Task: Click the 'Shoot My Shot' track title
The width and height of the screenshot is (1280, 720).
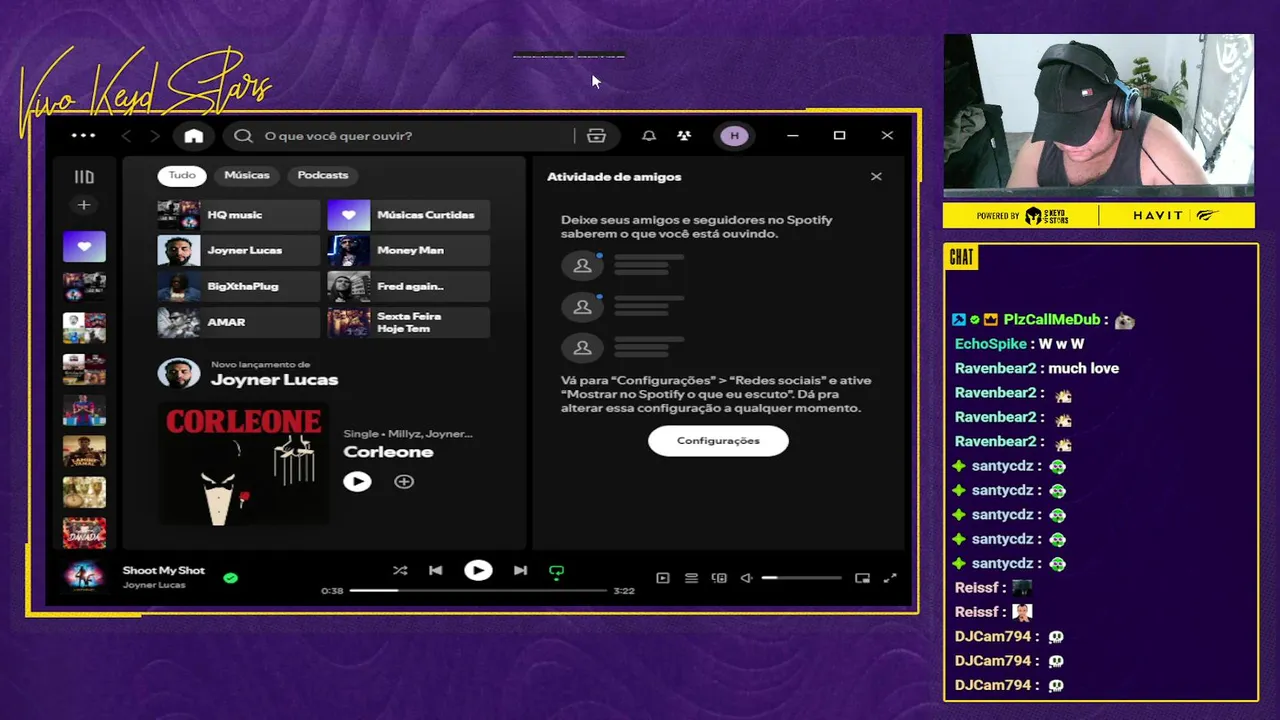Action: 164,570
